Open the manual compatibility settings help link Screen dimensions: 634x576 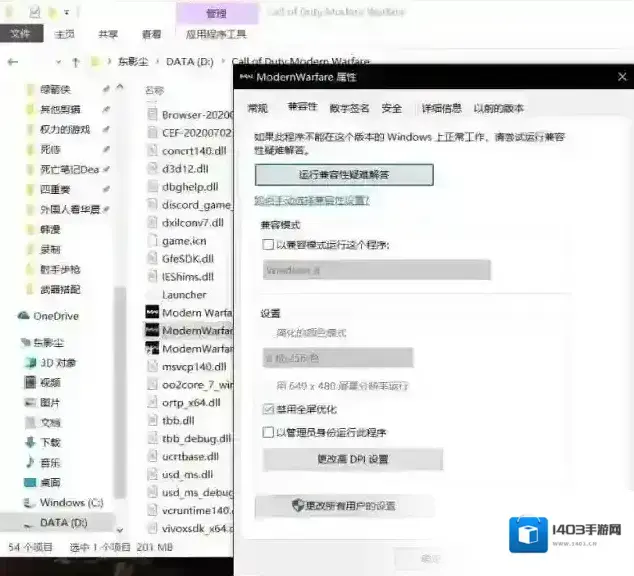click(x=312, y=200)
